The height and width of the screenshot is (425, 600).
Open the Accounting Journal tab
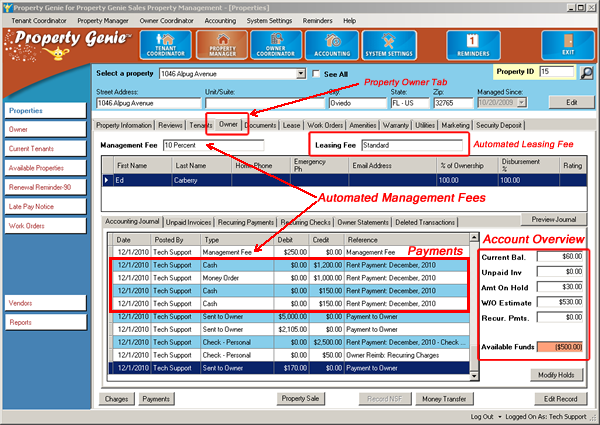pyautogui.click(x=132, y=221)
